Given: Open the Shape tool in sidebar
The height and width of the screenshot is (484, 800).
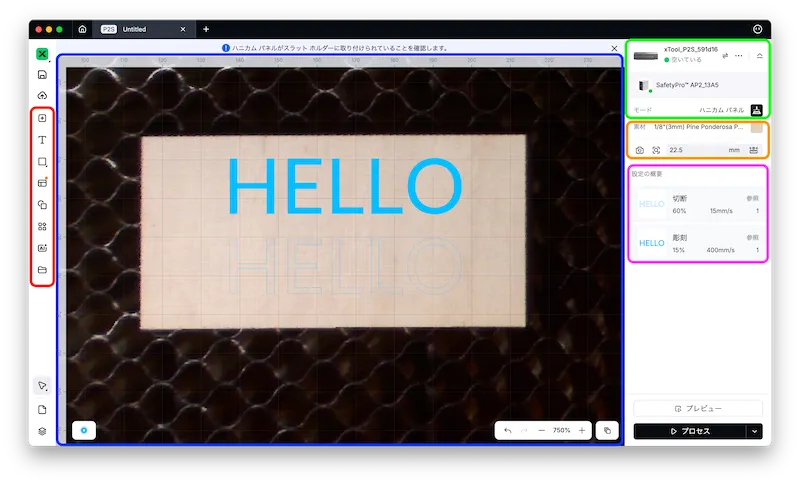Looking at the screenshot, I should (42, 161).
